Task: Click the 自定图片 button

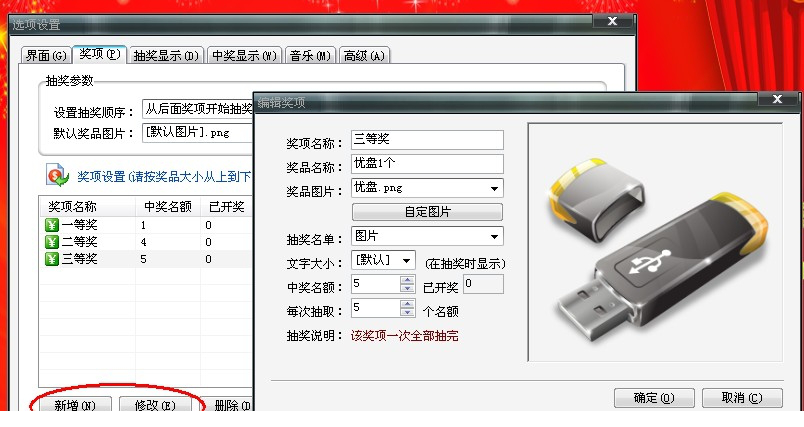Action: [427, 212]
